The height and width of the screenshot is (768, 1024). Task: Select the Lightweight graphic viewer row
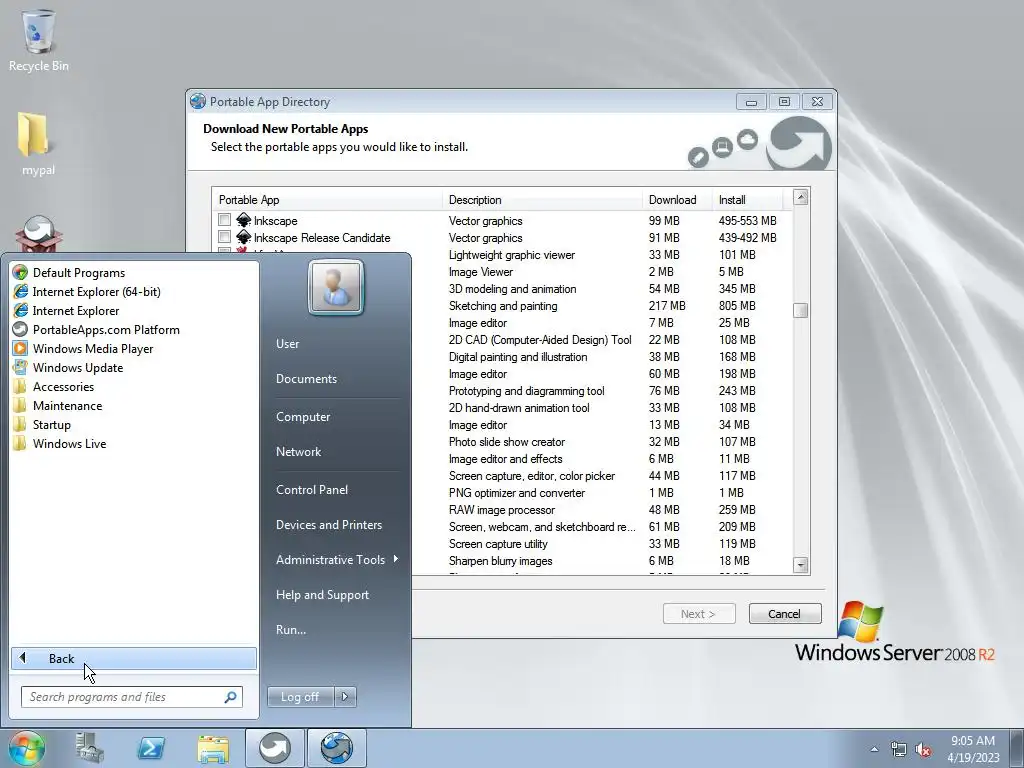click(601, 255)
